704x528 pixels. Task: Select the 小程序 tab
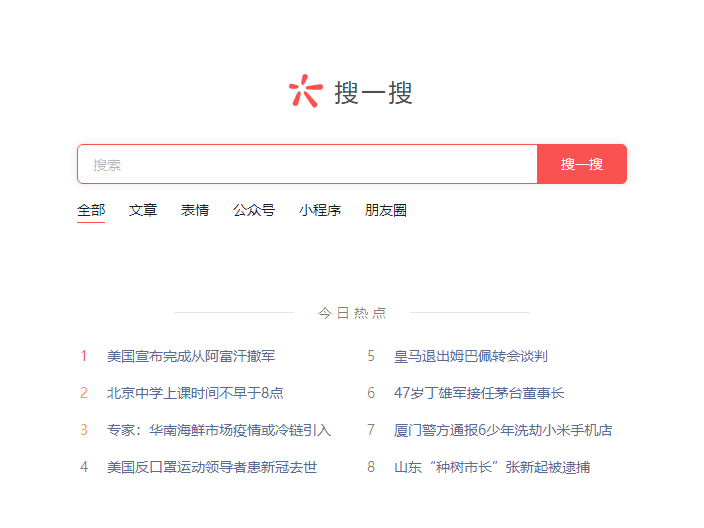[320, 210]
